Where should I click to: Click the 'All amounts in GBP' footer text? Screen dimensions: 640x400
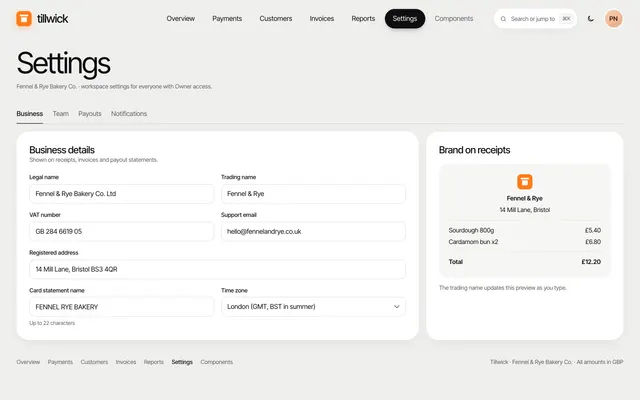tap(600, 362)
